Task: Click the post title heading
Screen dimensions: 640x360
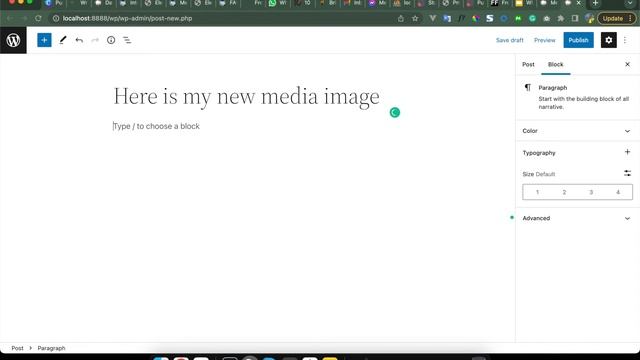Action: (247, 96)
